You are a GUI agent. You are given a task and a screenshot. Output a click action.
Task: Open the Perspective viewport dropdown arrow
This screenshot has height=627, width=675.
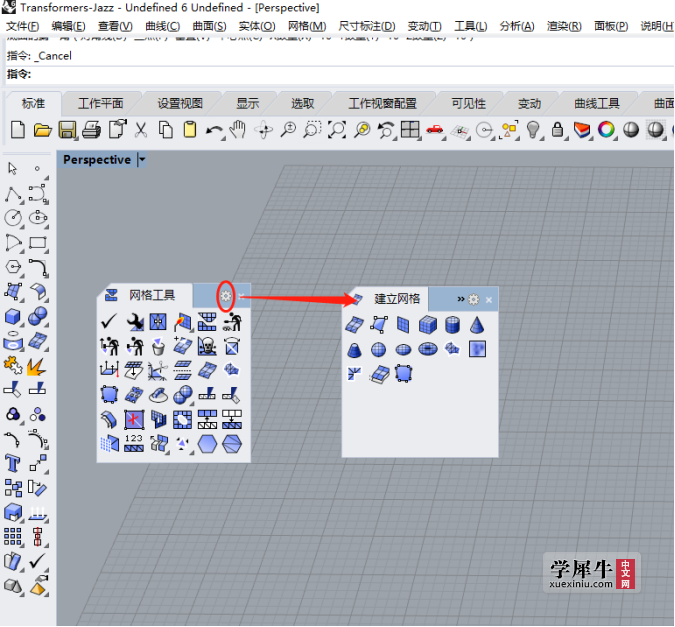coord(142,160)
